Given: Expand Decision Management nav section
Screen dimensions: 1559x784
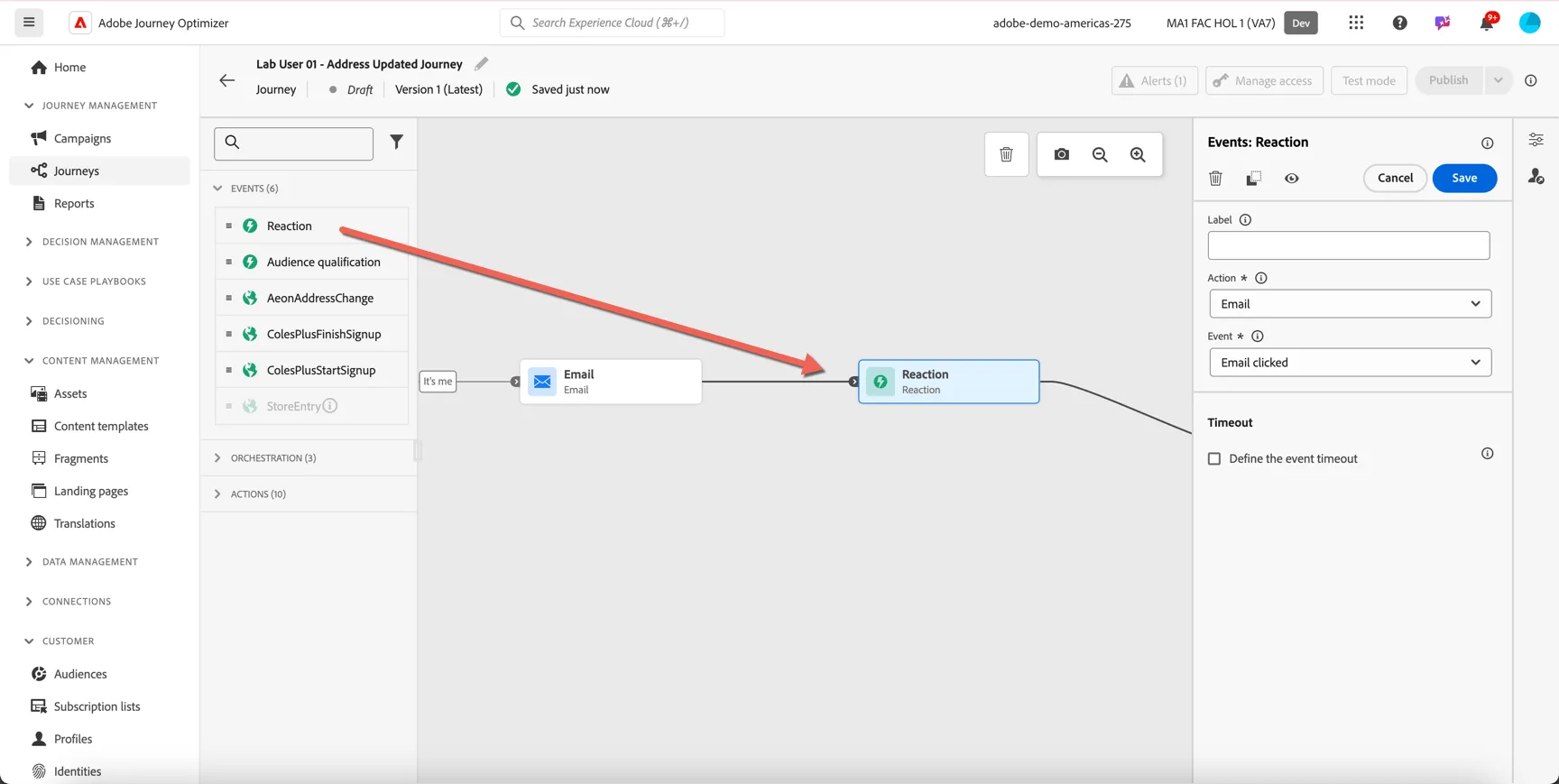Looking at the screenshot, I should click(29, 242).
